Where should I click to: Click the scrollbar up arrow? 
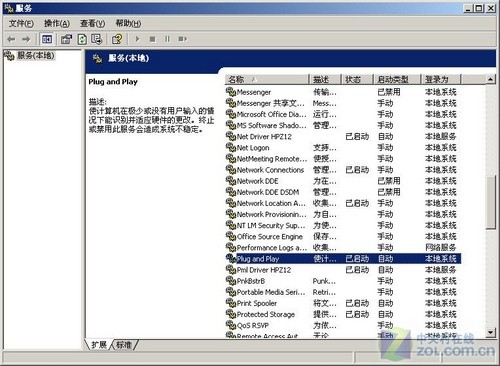point(490,79)
